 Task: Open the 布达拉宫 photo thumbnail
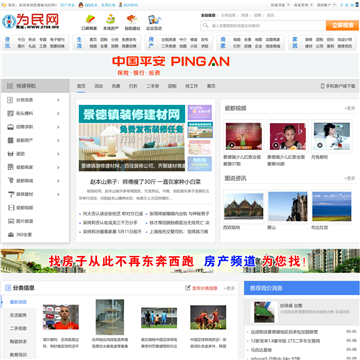tap(332, 207)
